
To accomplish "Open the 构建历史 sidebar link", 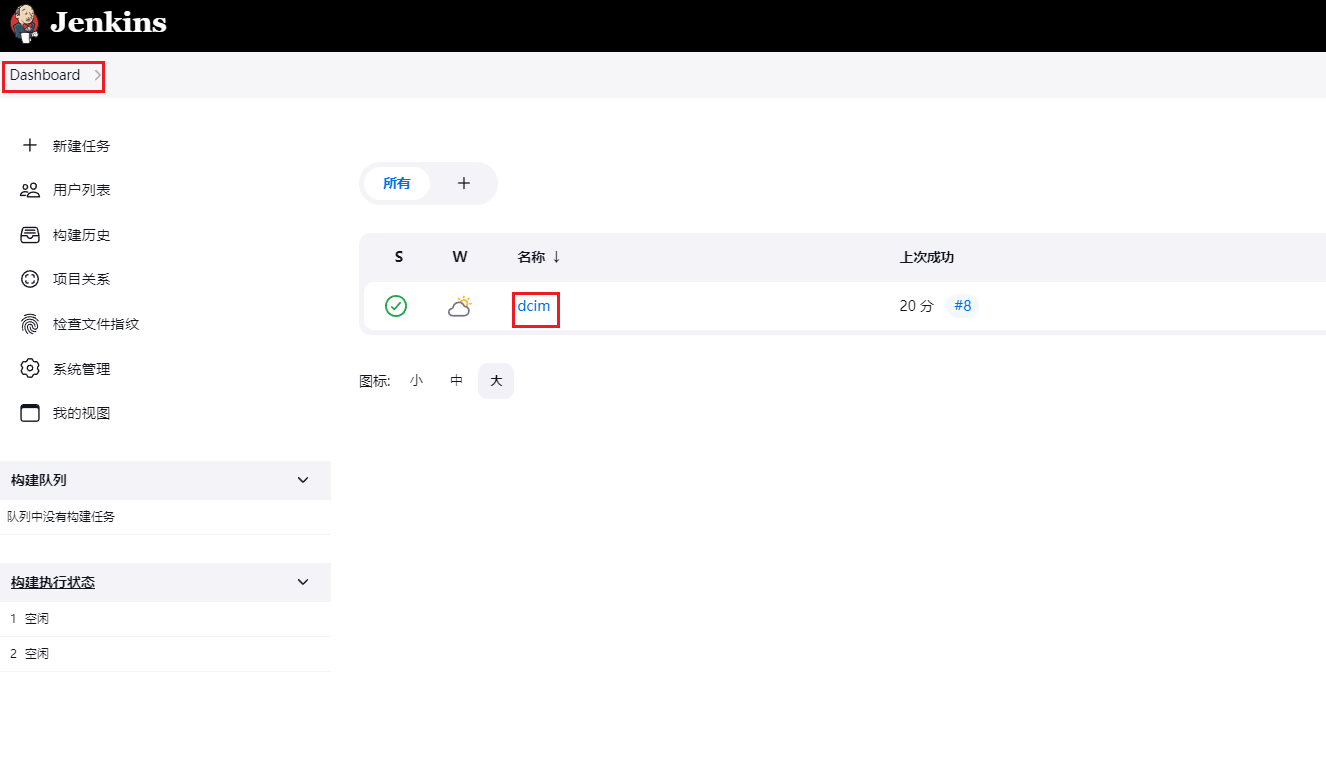I will pyautogui.click(x=81, y=235).
